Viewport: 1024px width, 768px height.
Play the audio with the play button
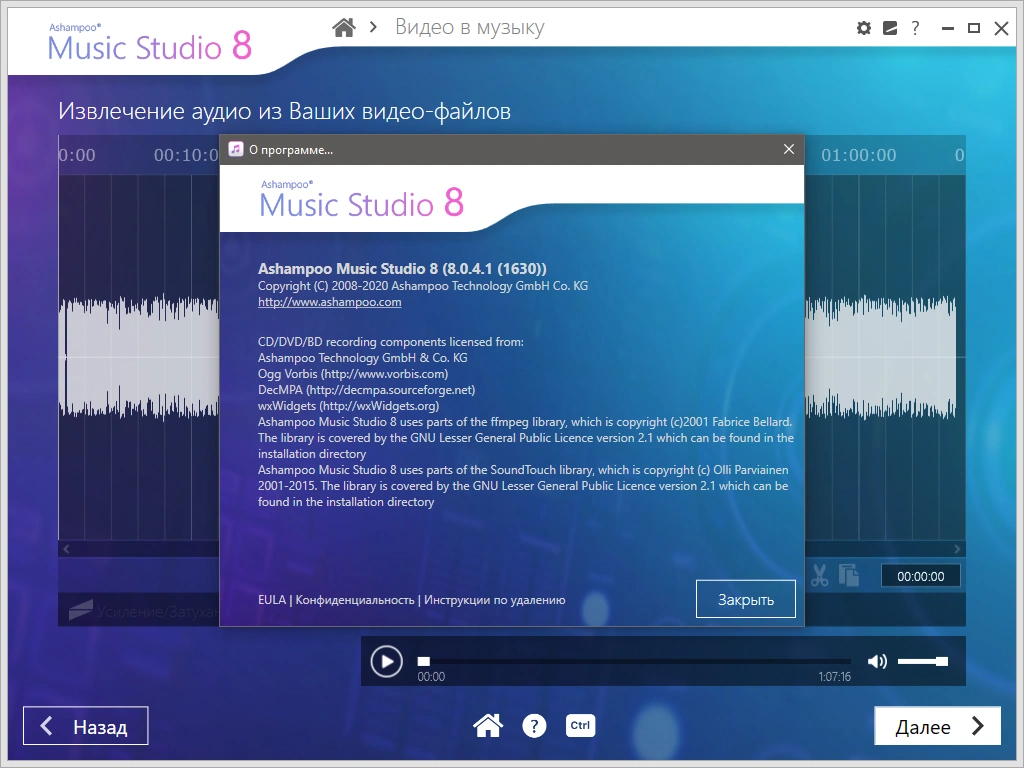pos(387,662)
